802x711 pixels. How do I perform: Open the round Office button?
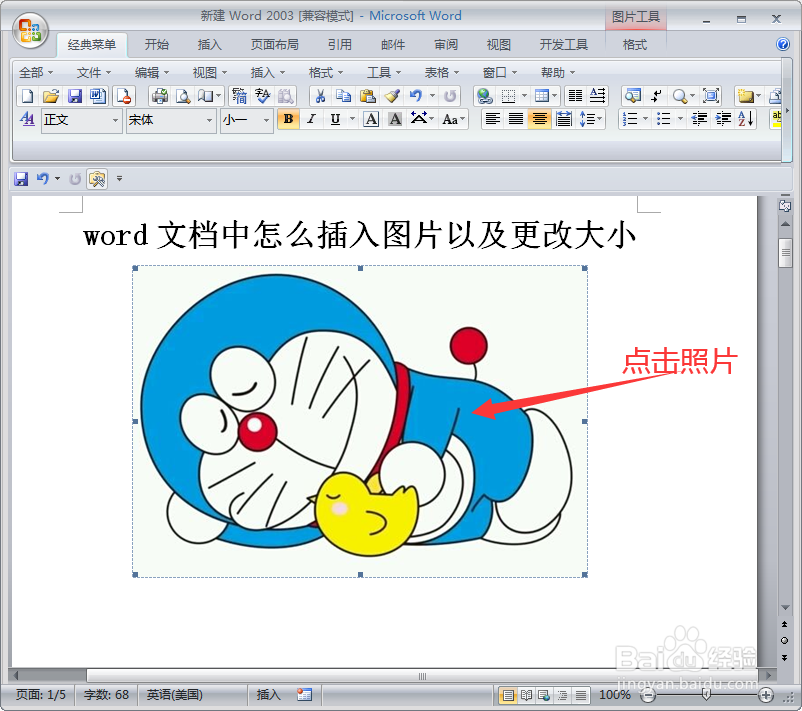coord(31,31)
